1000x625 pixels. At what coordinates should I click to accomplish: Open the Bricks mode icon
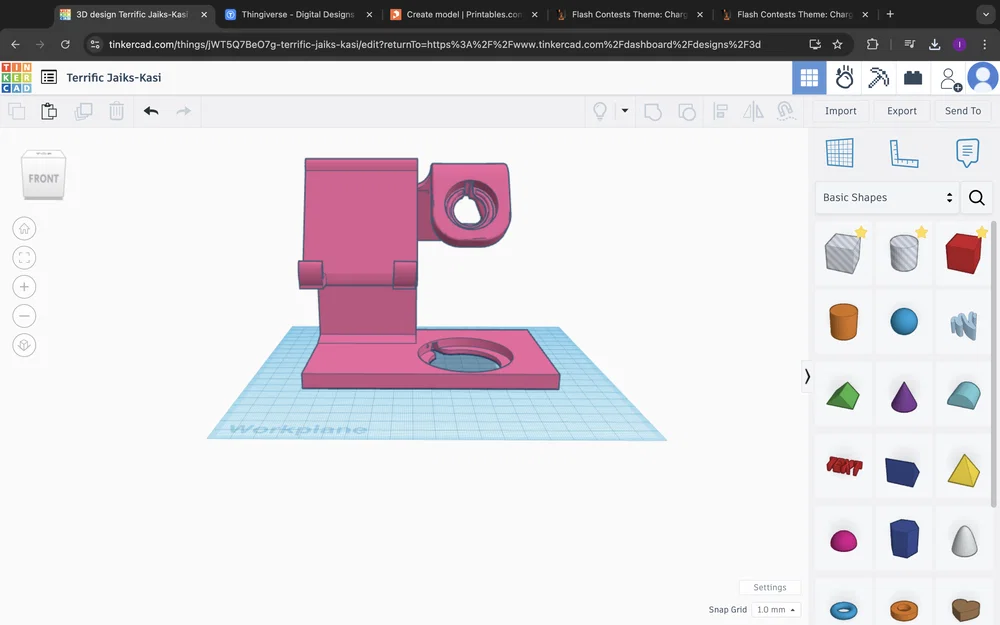913,78
